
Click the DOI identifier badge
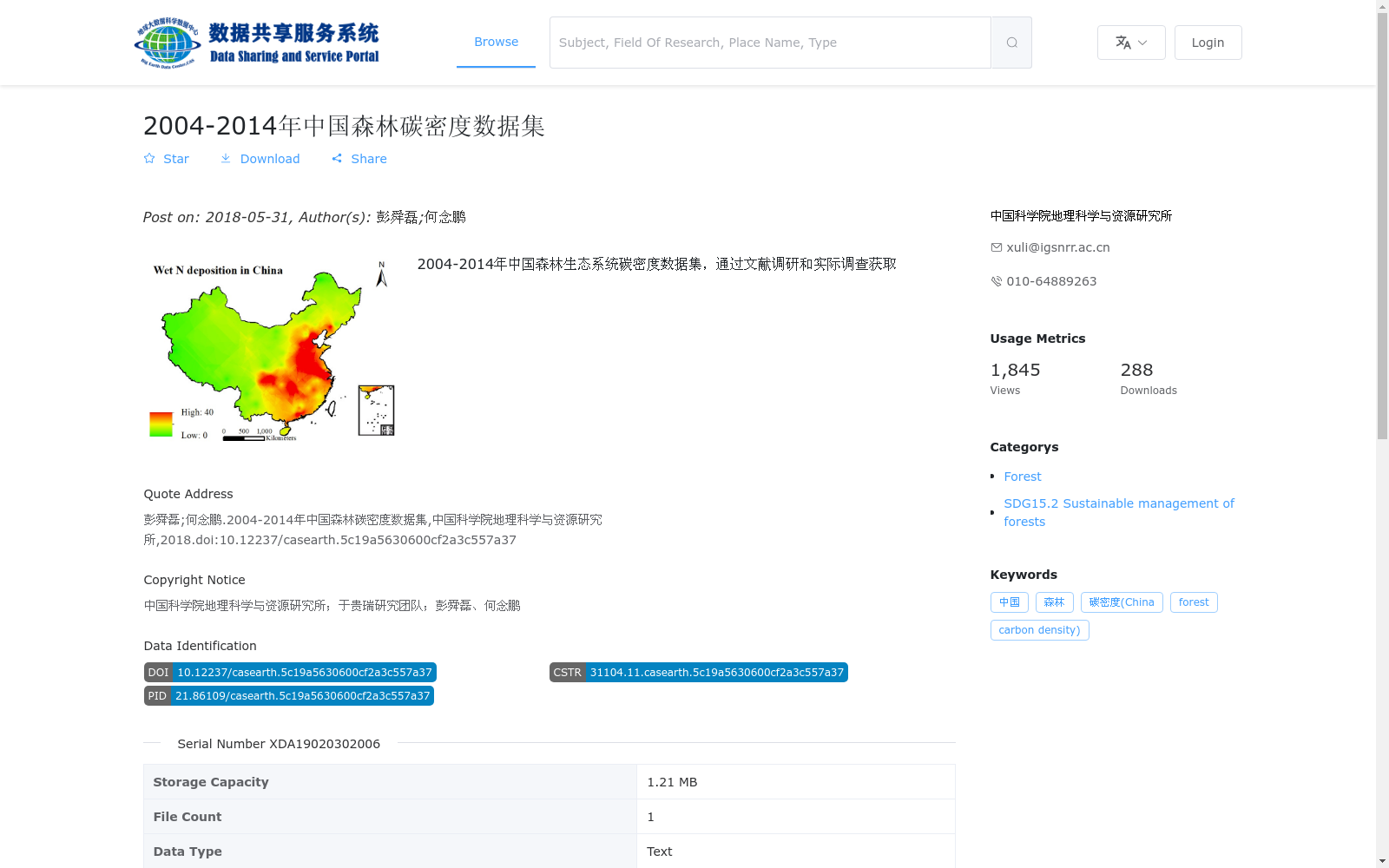(290, 673)
